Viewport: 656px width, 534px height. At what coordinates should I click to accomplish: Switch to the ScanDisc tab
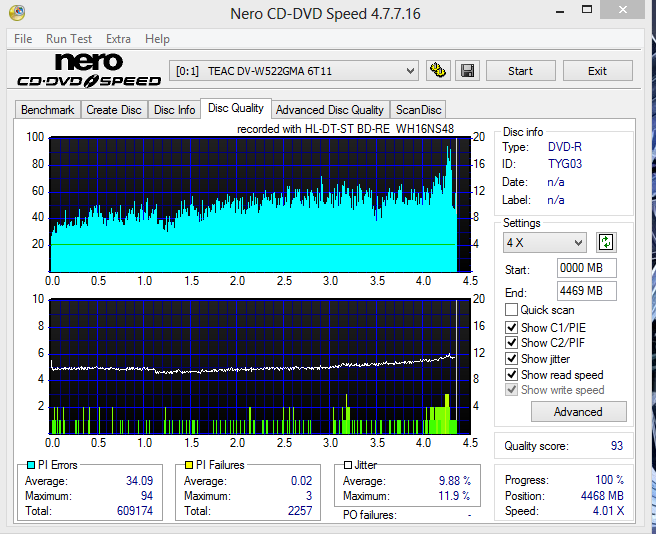click(x=418, y=110)
